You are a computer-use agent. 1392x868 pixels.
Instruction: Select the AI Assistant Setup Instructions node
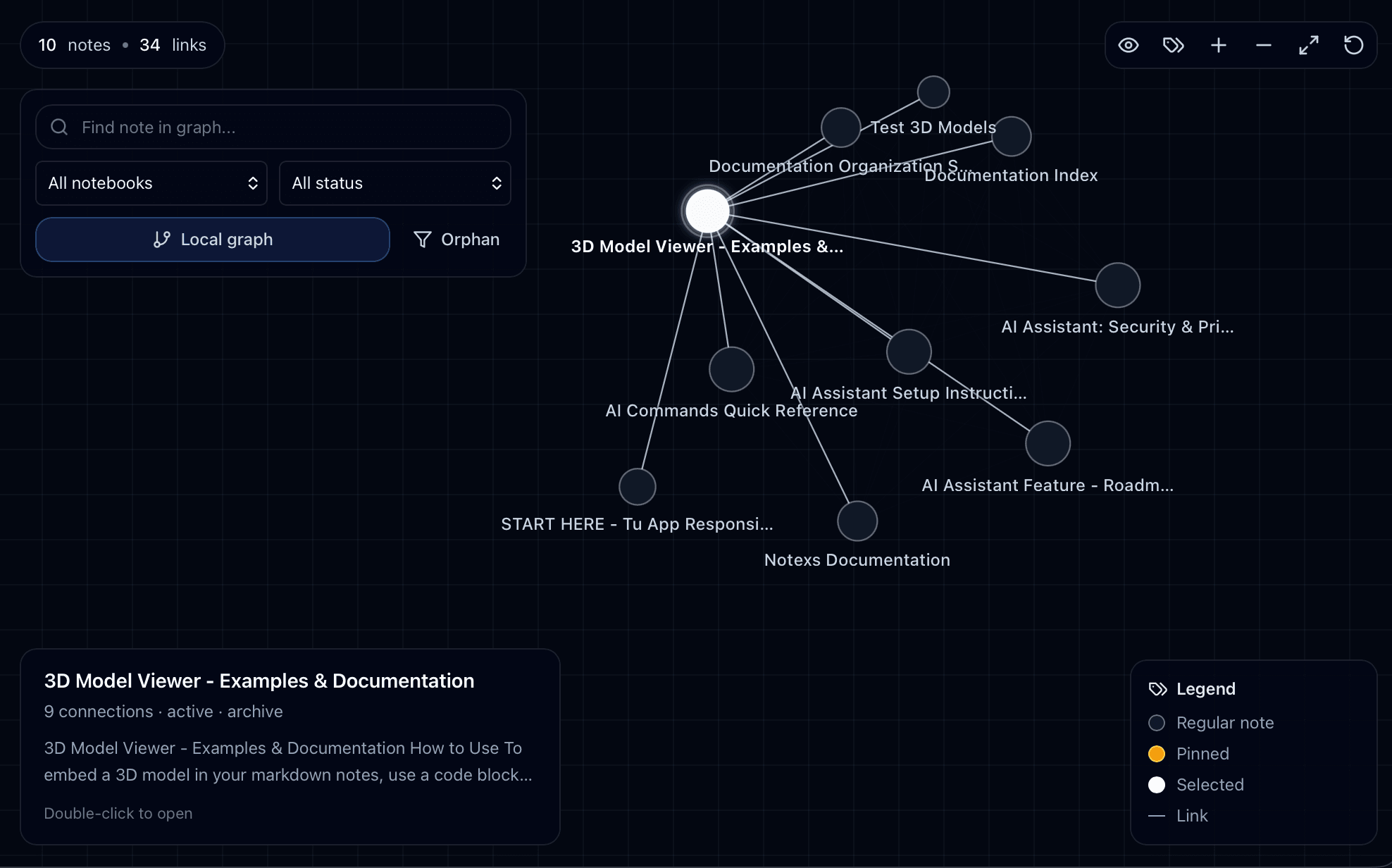pyautogui.click(x=909, y=352)
